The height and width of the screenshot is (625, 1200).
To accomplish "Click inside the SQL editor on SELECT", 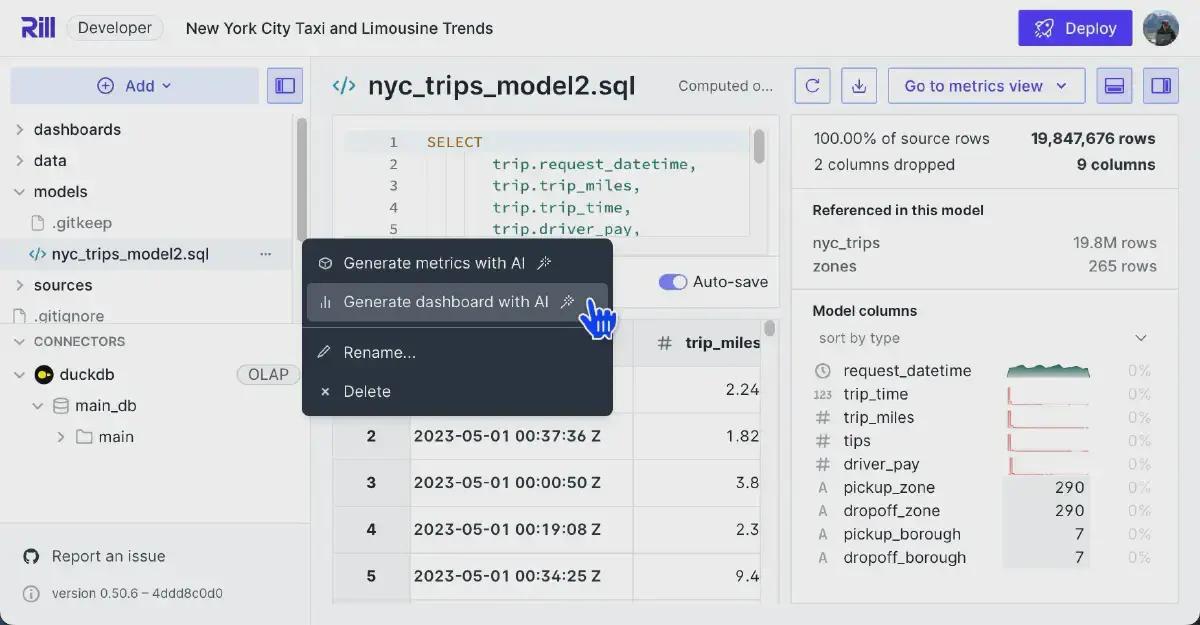I will coord(455,142).
